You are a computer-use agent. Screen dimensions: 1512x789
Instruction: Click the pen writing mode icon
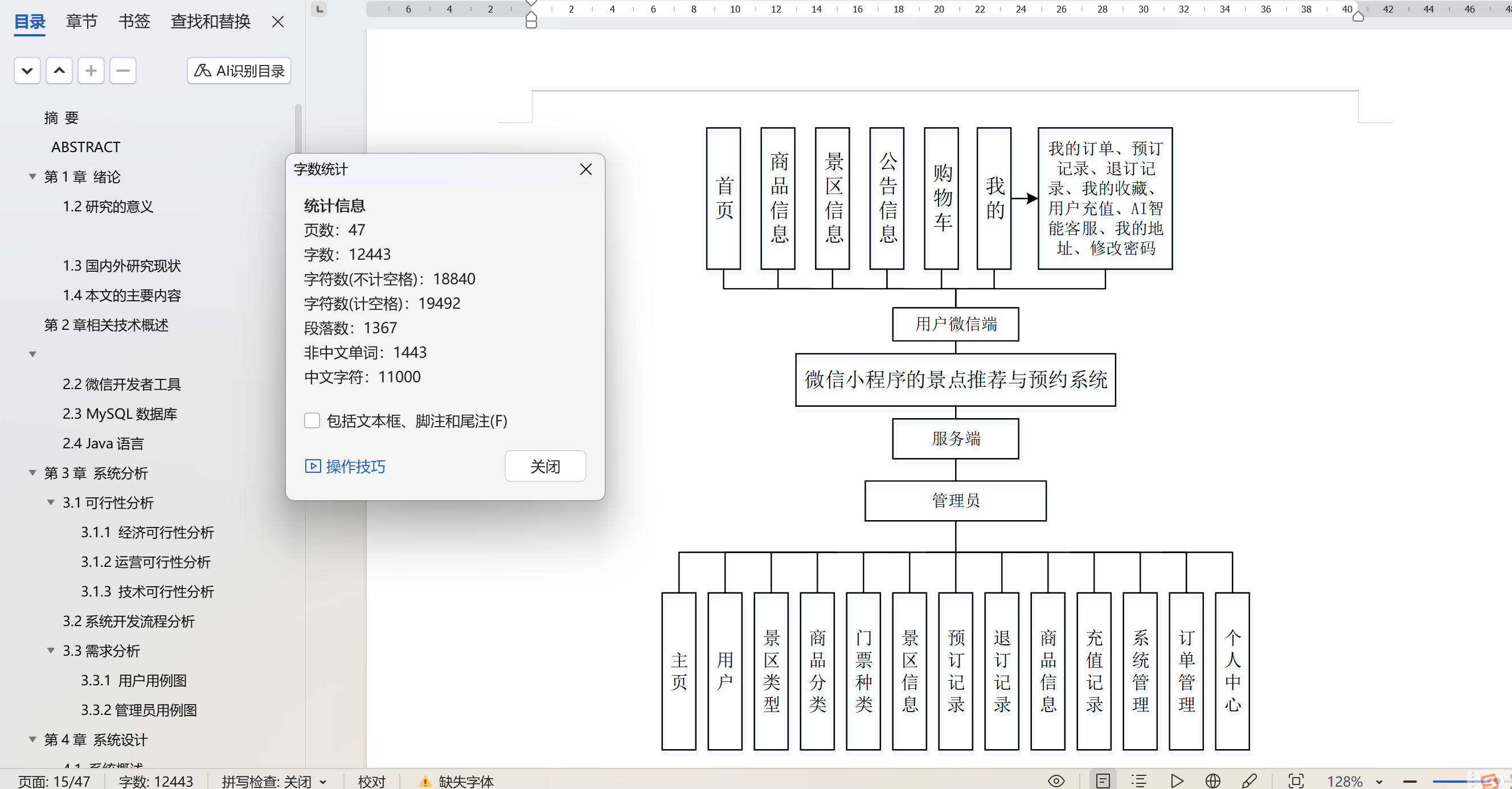click(1249, 781)
